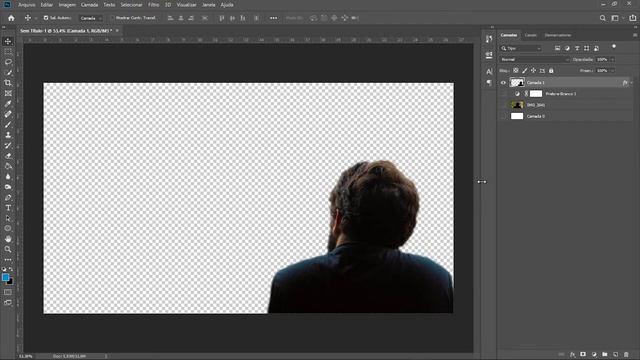The width and height of the screenshot is (640, 360).
Task: Select the Frame tool
Action: click(x=8, y=93)
